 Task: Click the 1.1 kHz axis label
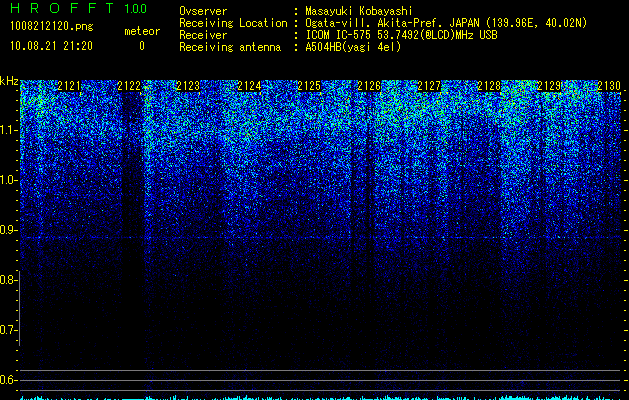8,130
